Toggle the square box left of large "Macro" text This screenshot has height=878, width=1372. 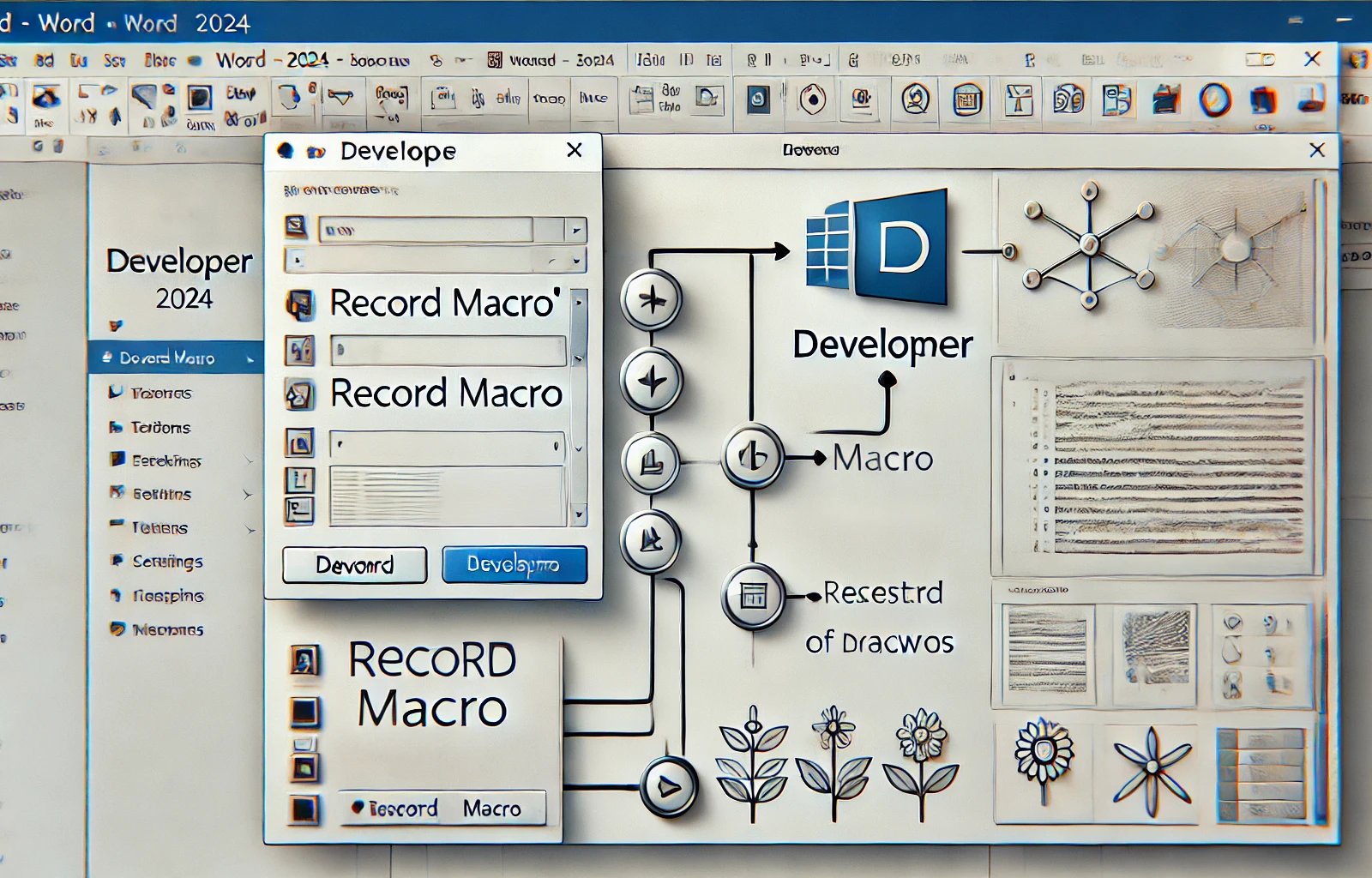click(304, 711)
